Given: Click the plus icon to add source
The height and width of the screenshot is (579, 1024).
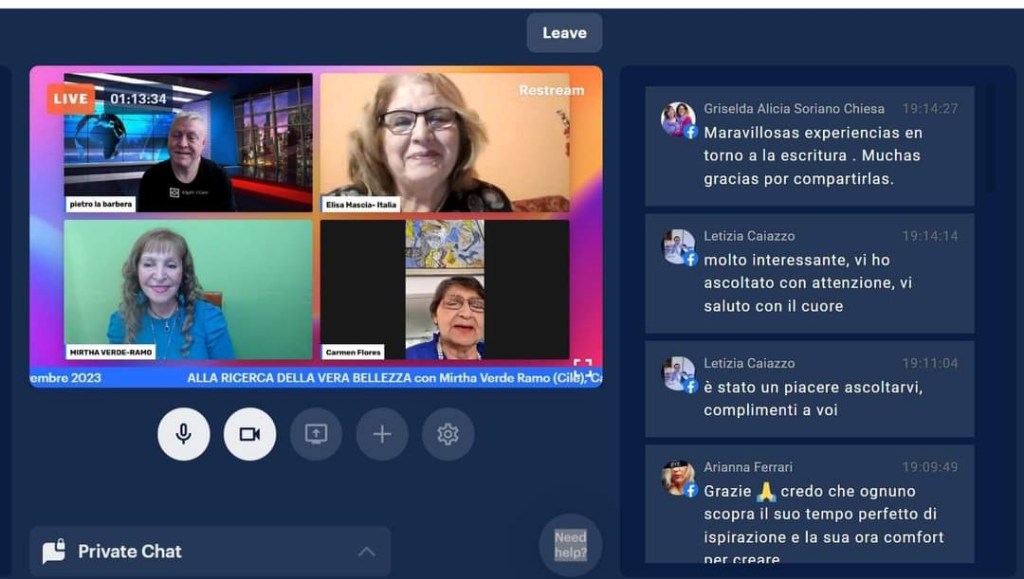Looking at the screenshot, I should pyautogui.click(x=382, y=434).
